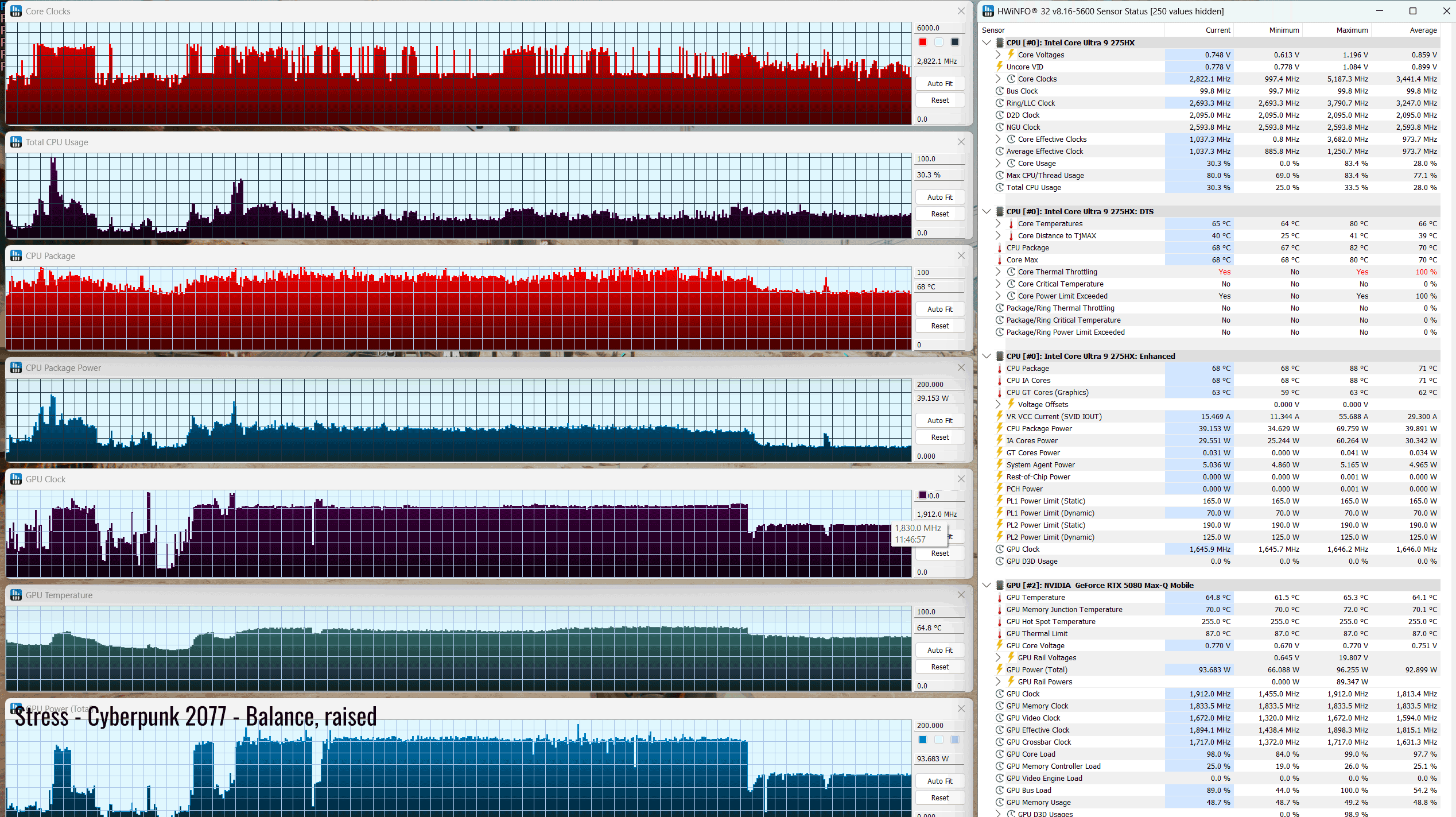This screenshot has width=1456, height=817.
Task: Click the thermometer icon next to Core Max
Action: click(x=999, y=260)
